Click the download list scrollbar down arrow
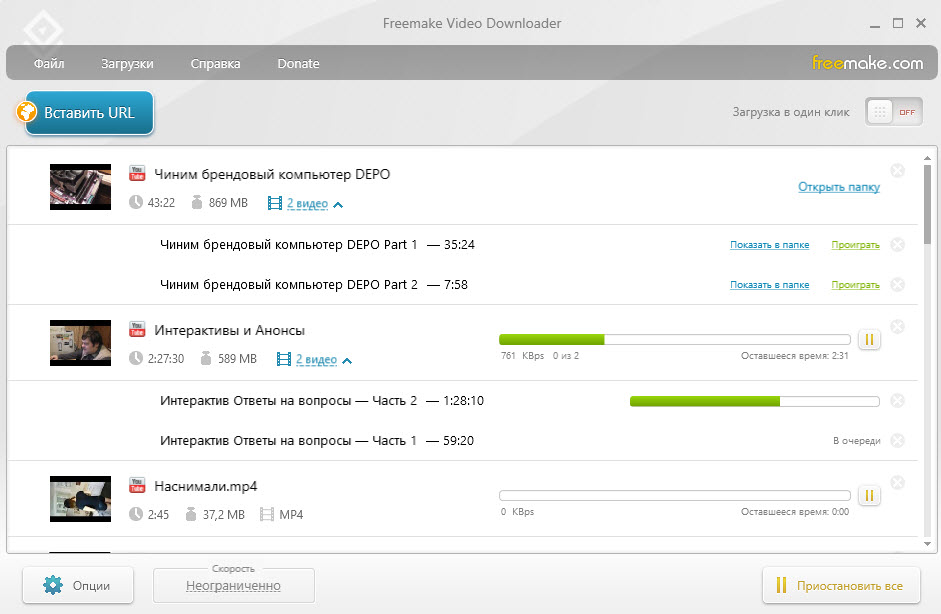This screenshot has width=941, height=614. click(x=927, y=544)
